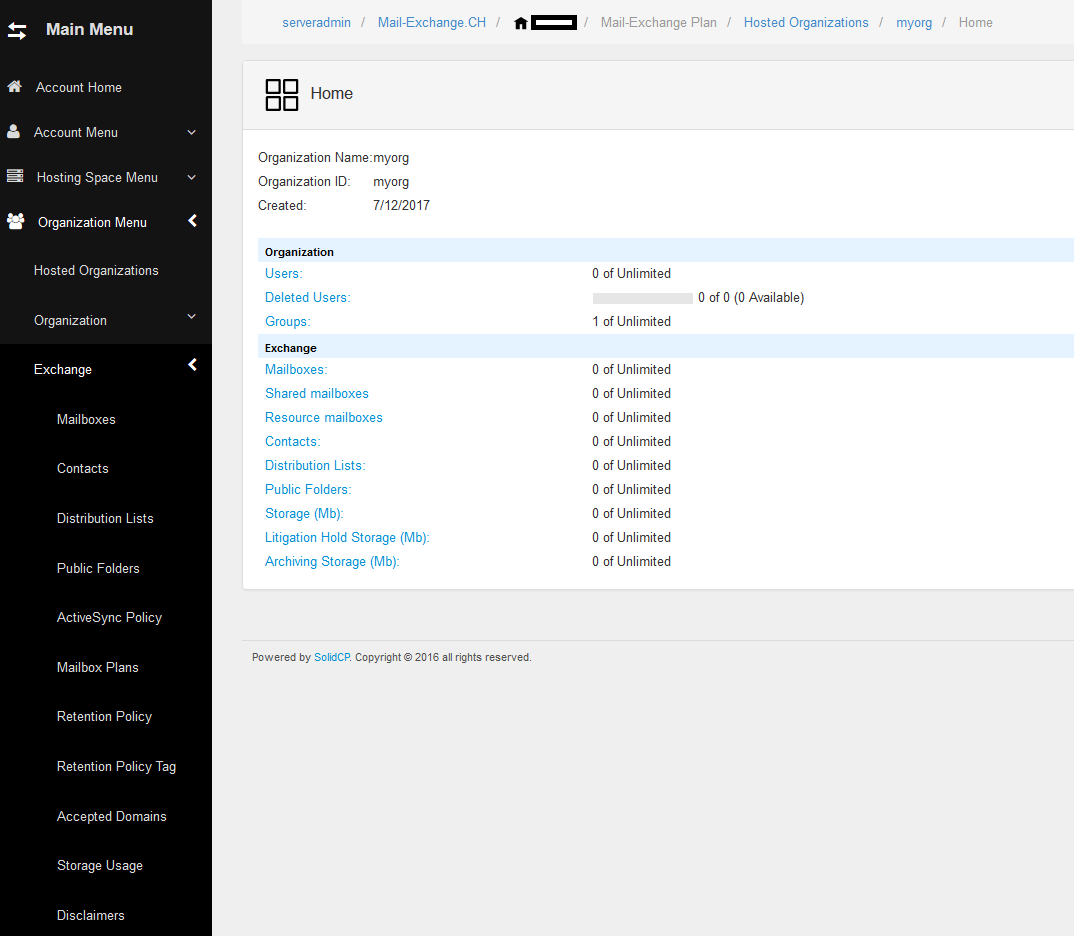This screenshot has height=936, width=1074.
Task: Open Retention Policy in the sidebar
Action: [104, 717]
